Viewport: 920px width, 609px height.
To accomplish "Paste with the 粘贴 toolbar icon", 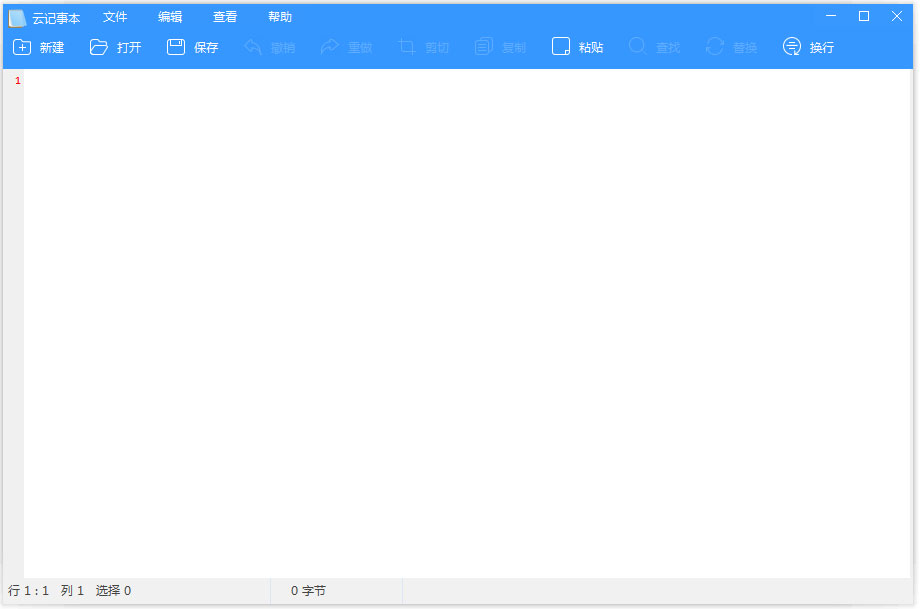I will (x=561, y=47).
